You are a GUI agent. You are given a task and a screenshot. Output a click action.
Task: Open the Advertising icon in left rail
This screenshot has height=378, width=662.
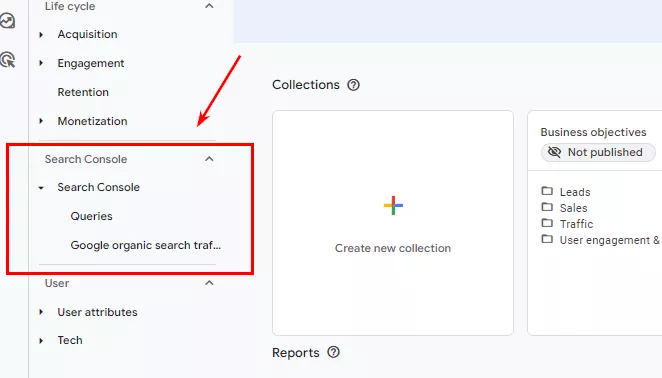[8, 60]
